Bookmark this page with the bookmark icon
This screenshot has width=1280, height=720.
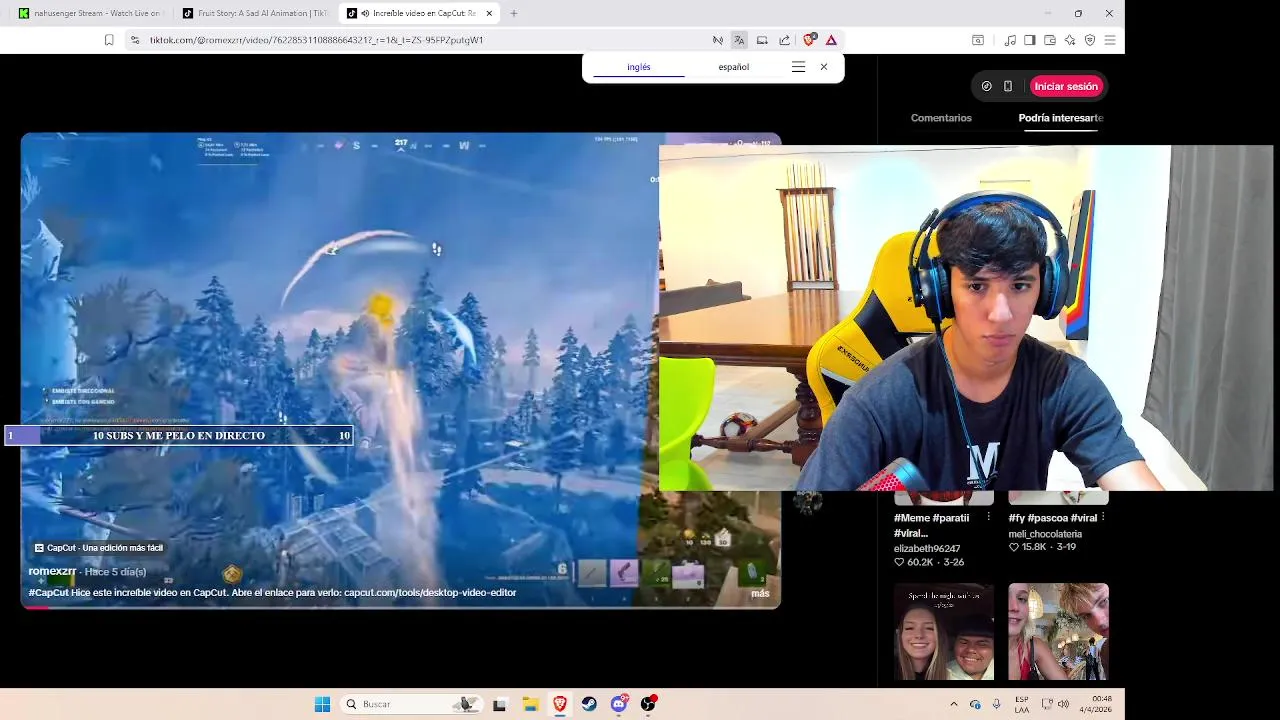(x=109, y=40)
